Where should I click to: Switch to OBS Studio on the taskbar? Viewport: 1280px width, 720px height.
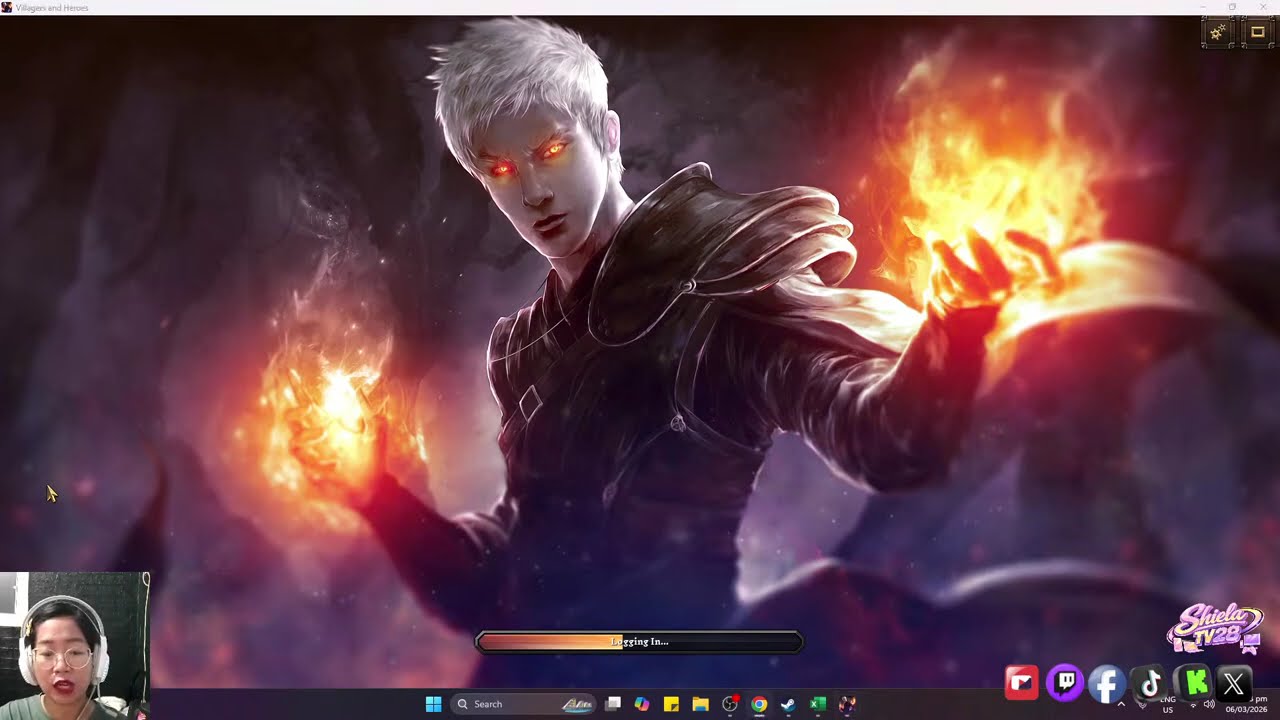730,704
